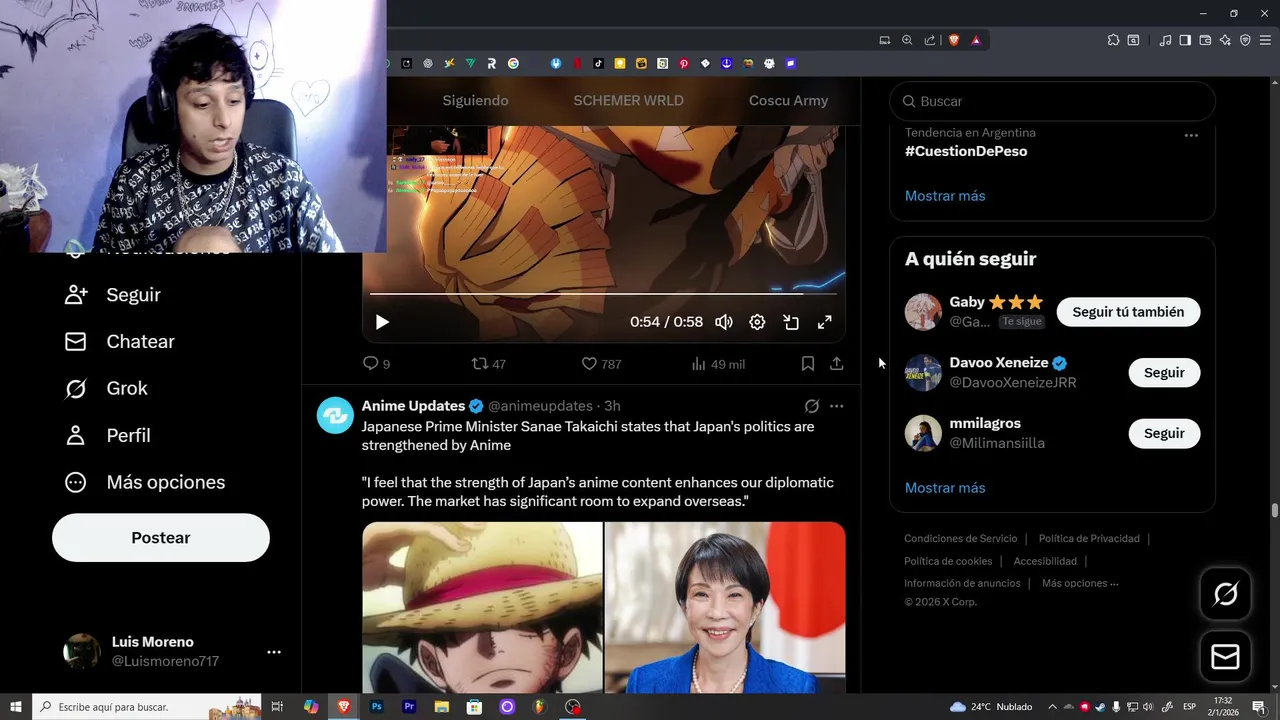Follow mmilagros
The width and height of the screenshot is (1280, 720).
(x=1164, y=434)
